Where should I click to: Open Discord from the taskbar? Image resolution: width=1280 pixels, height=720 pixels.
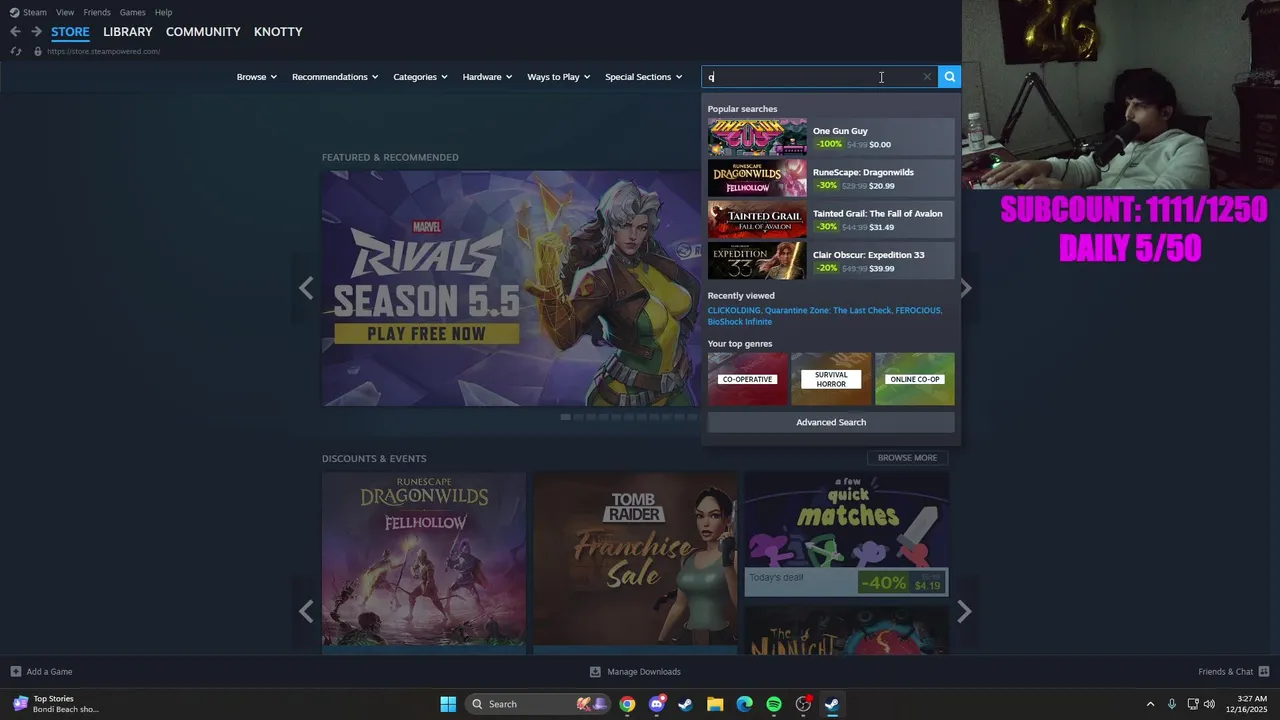tap(656, 704)
